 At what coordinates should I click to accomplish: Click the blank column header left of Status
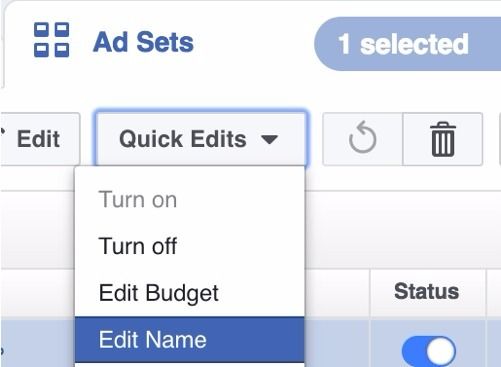[337, 293]
